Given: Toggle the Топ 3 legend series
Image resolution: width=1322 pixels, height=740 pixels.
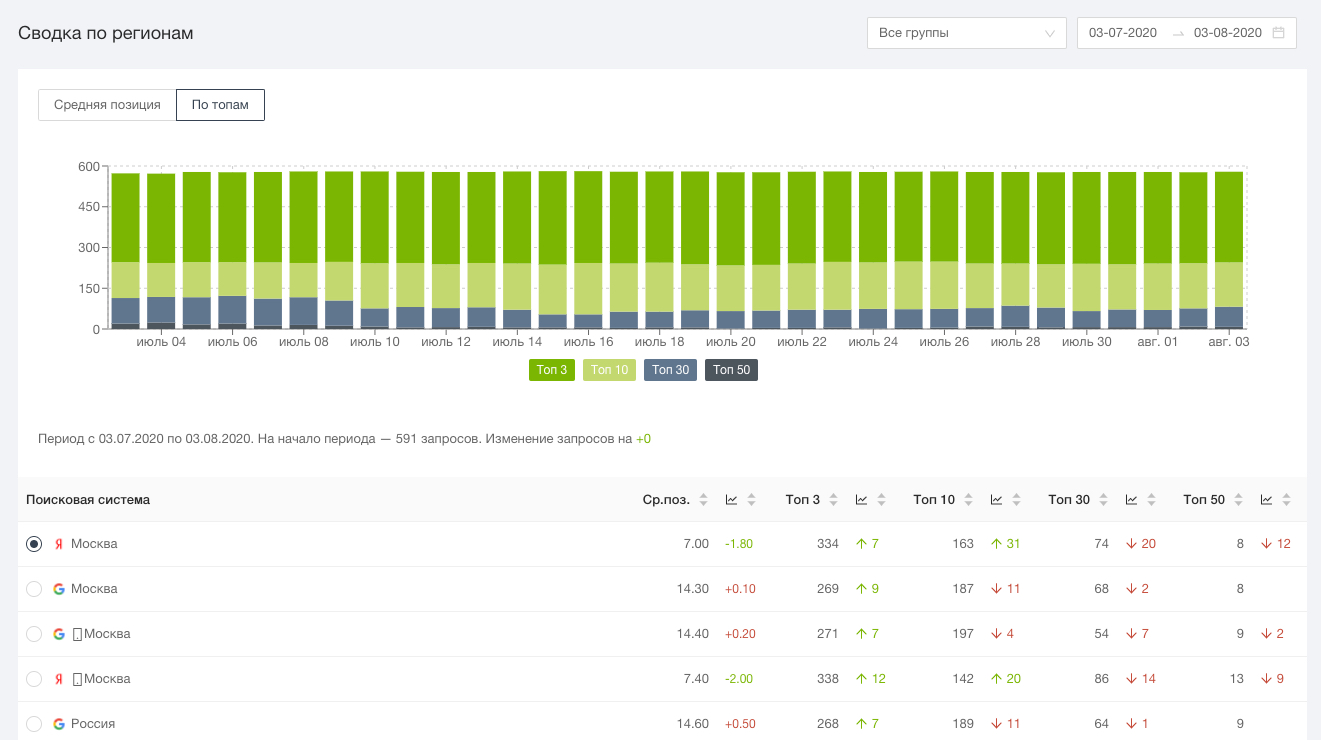Looking at the screenshot, I should click(551, 370).
